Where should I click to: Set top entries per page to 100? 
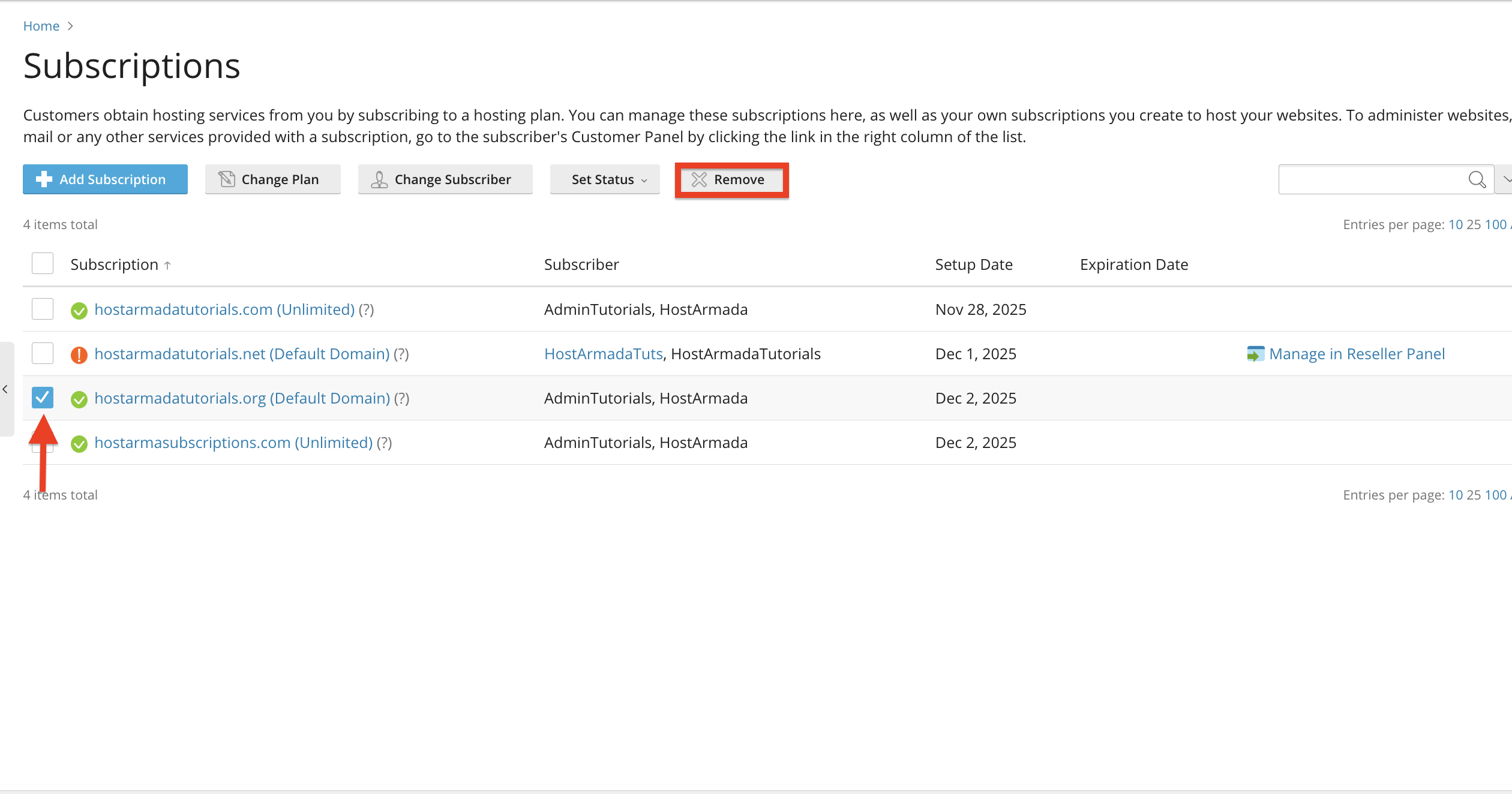[x=1495, y=224]
